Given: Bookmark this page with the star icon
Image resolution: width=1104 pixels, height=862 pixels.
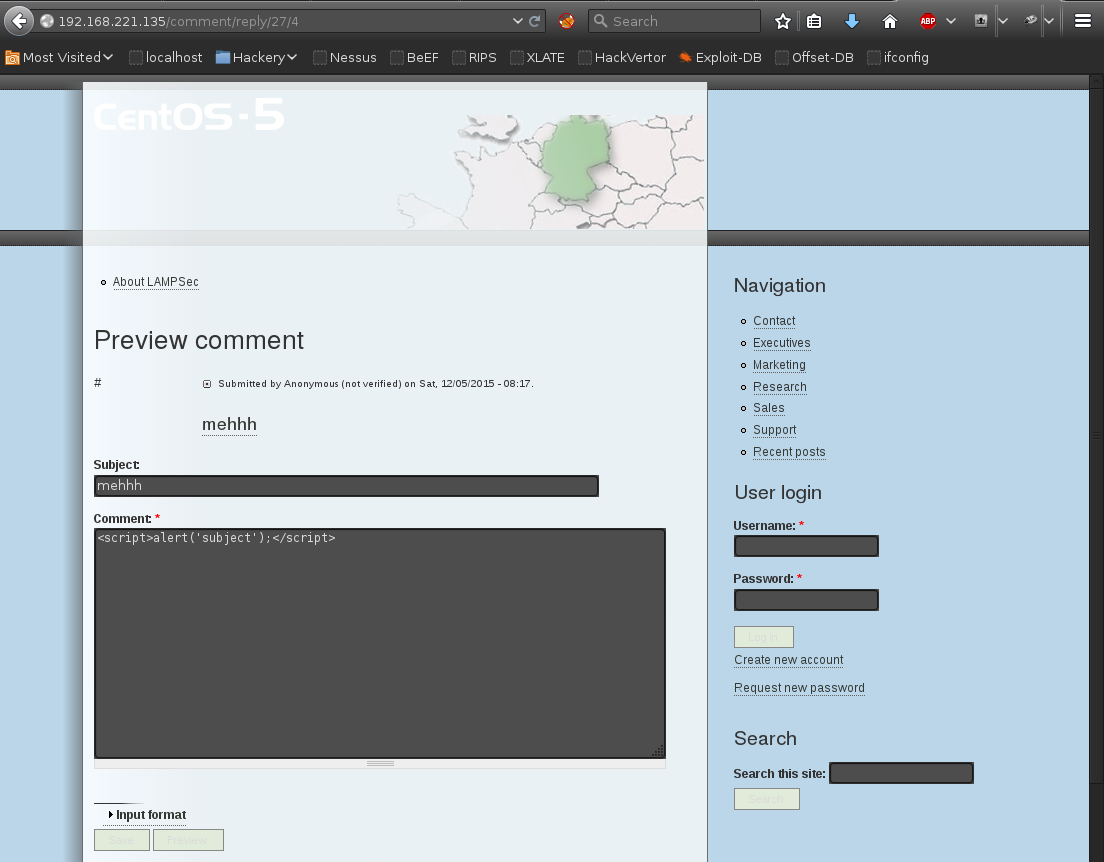Looking at the screenshot, I should click(782, 20).
